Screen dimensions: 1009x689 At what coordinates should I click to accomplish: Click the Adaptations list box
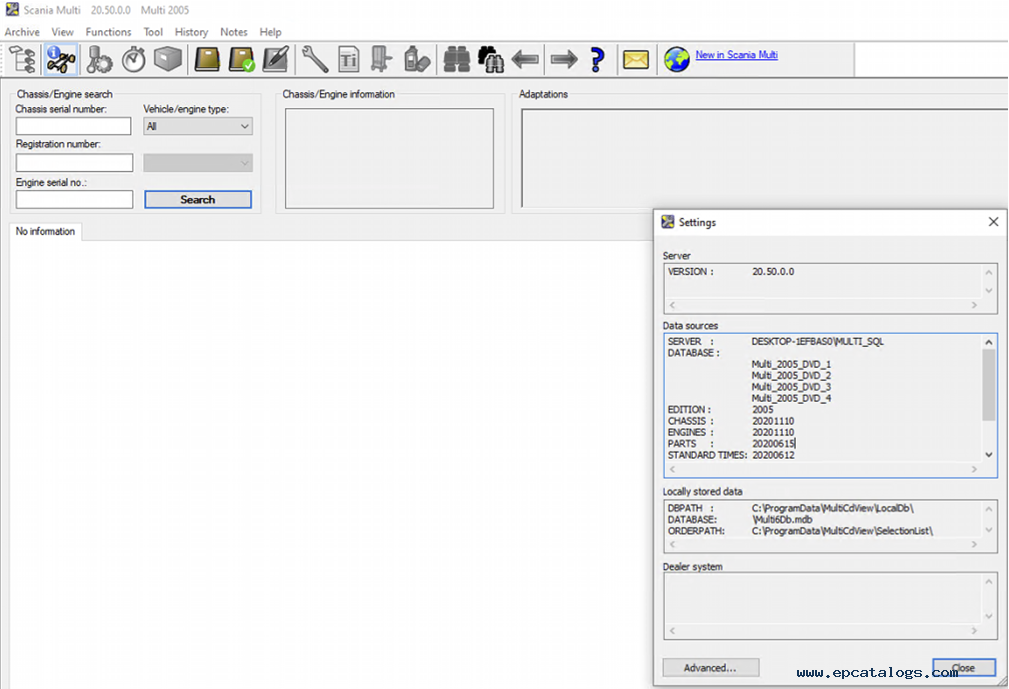pos(764,158)
